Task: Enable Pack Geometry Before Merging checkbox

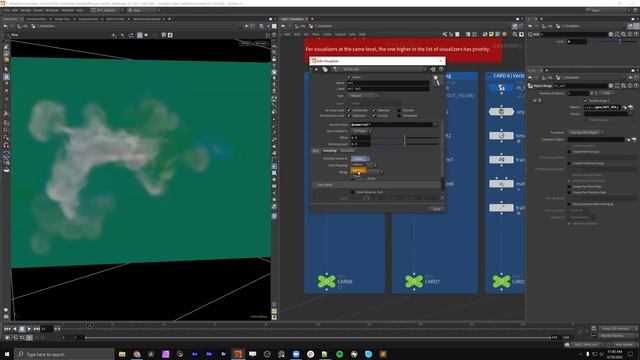Action: tap(569, 204)
